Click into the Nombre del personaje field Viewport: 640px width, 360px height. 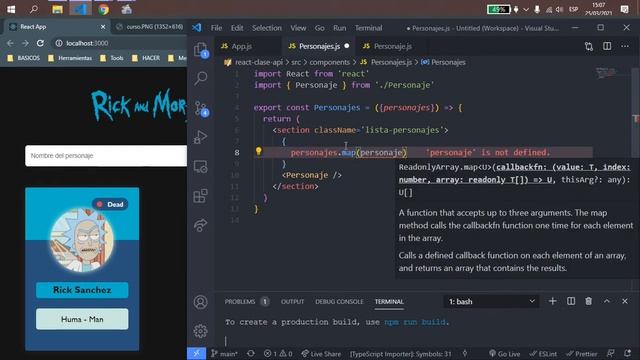tap(106, 156)
